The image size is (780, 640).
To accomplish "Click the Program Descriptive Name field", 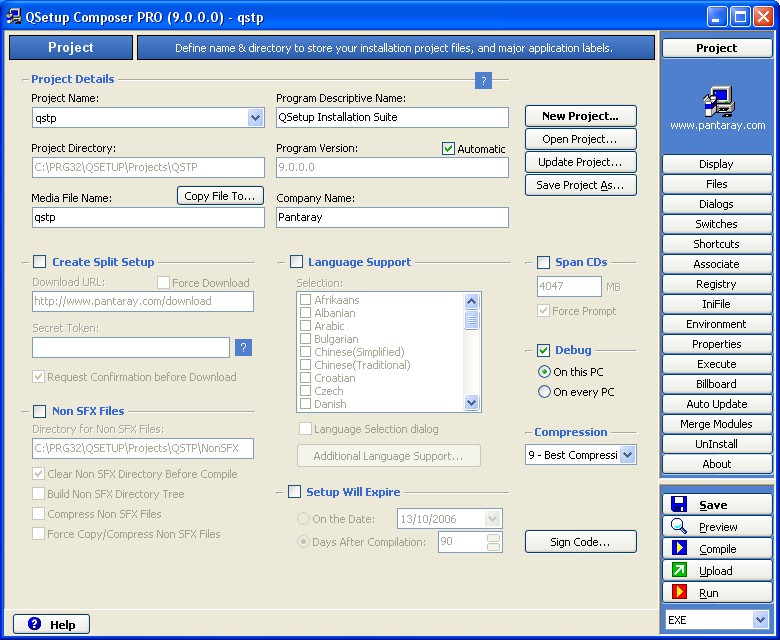I will tap(392, 117).
